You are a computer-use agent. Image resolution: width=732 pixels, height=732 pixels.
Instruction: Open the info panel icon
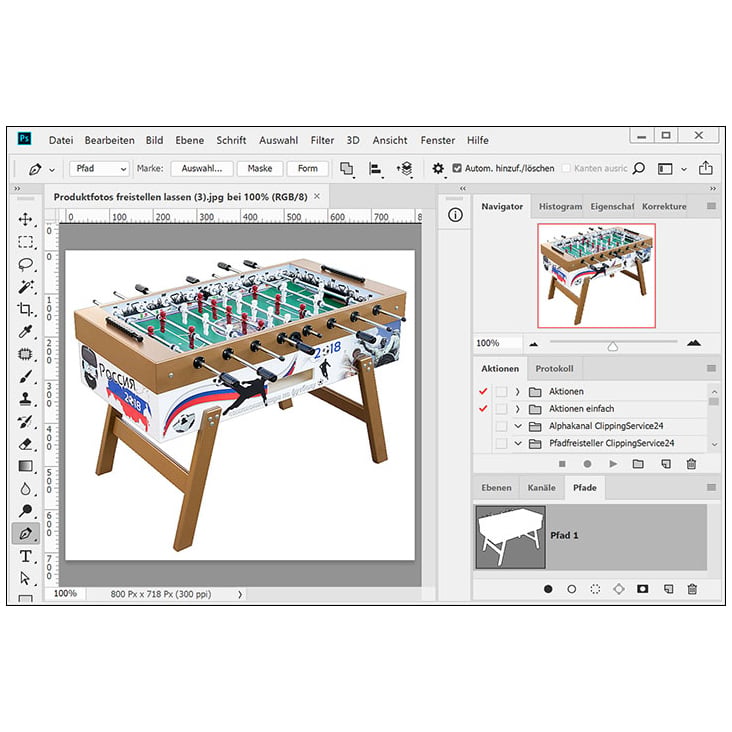point(455,215)
